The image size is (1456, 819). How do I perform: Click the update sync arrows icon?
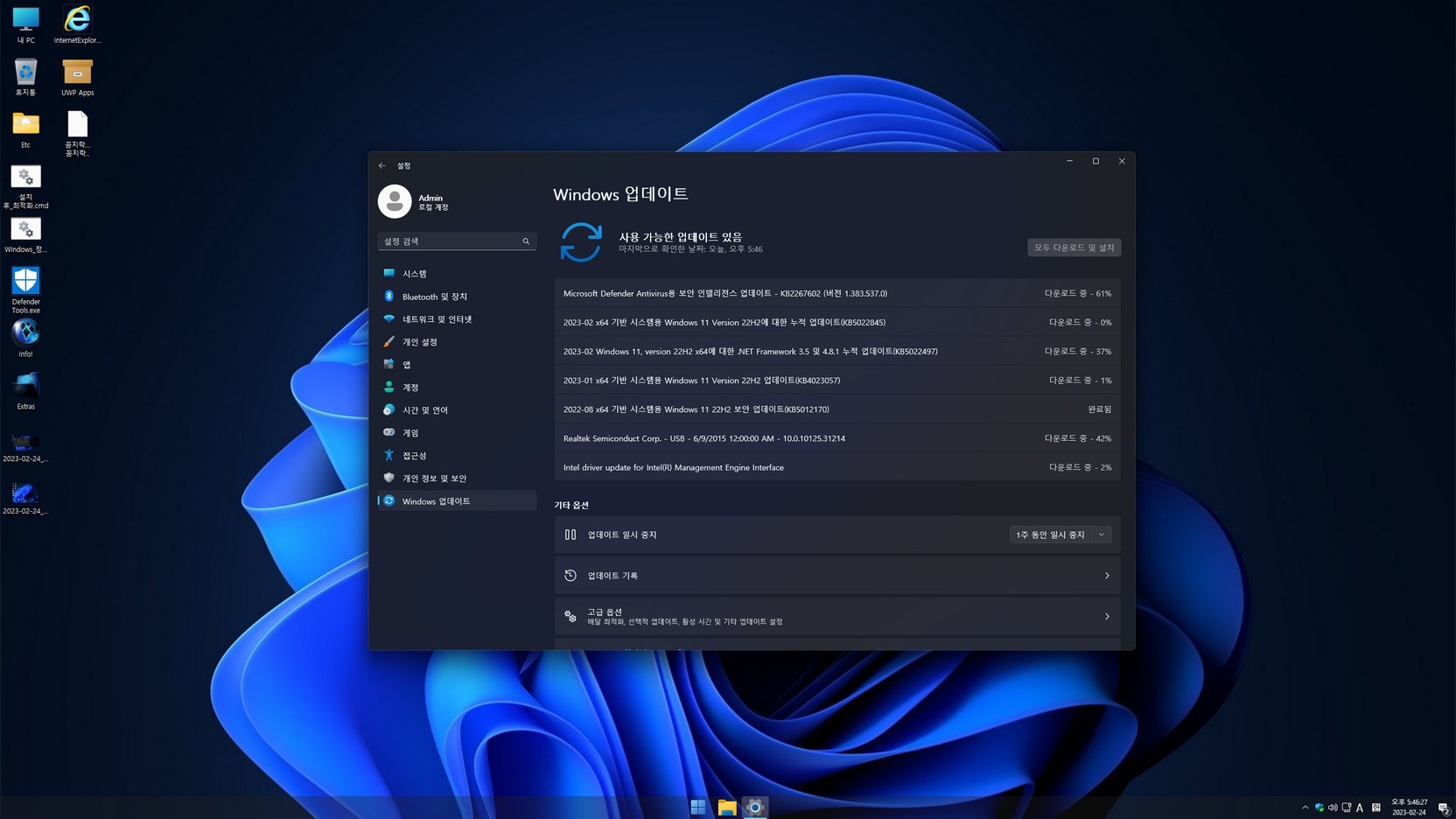pos(581,242)
